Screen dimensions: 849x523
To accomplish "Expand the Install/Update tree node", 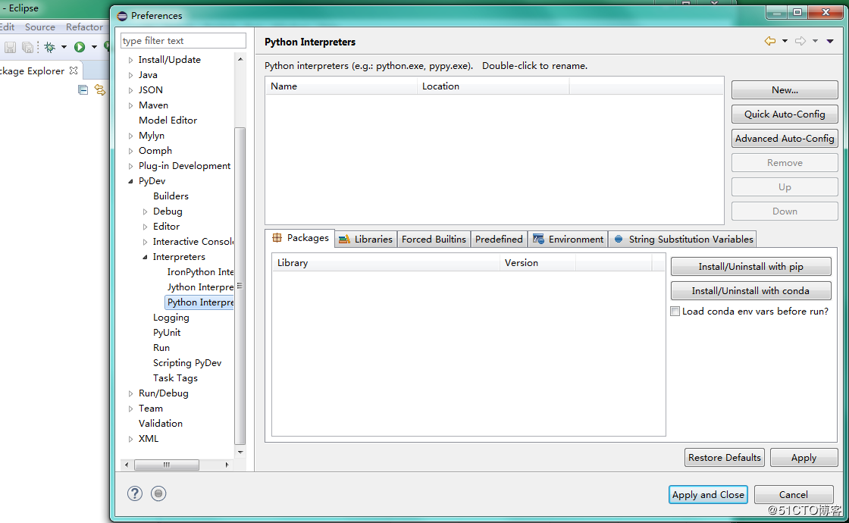I will [x=130, y=60].
